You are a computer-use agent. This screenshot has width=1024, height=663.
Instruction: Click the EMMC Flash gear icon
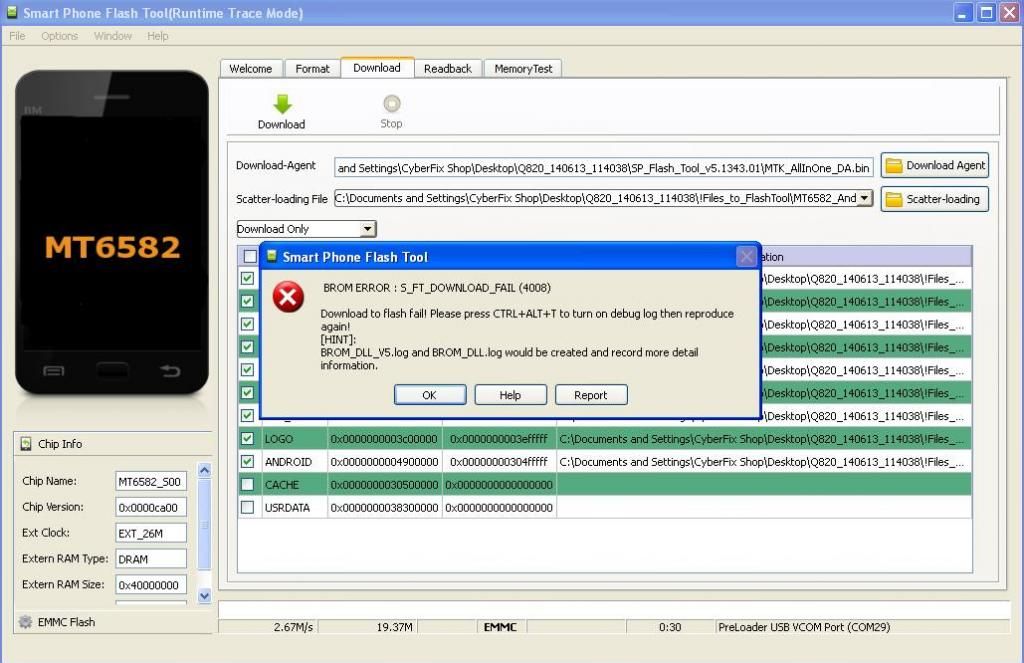click(25, 622)
